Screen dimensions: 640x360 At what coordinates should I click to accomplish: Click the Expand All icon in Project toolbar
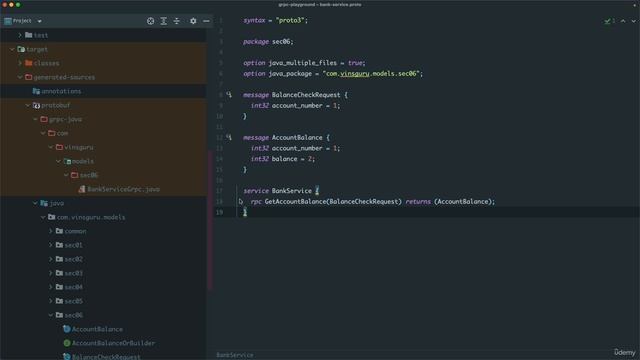[164, 21]
